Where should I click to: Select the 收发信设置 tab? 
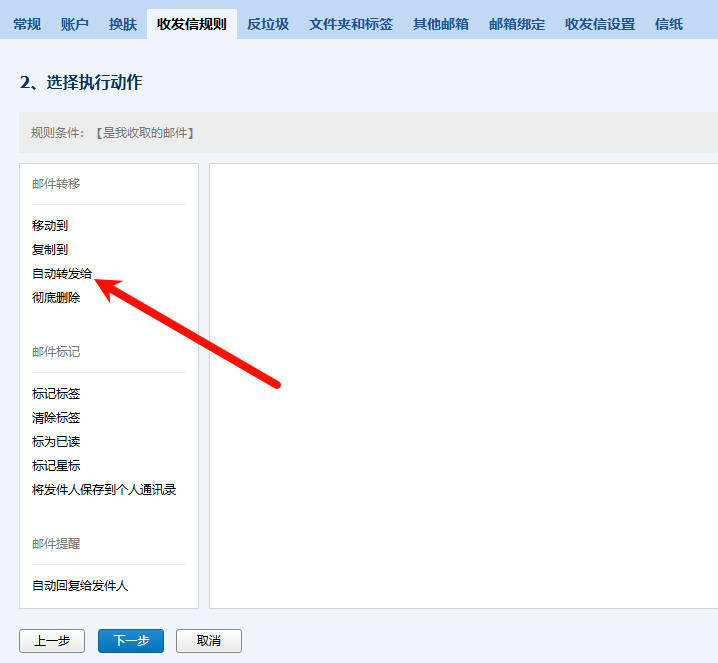tap(600, 24)
